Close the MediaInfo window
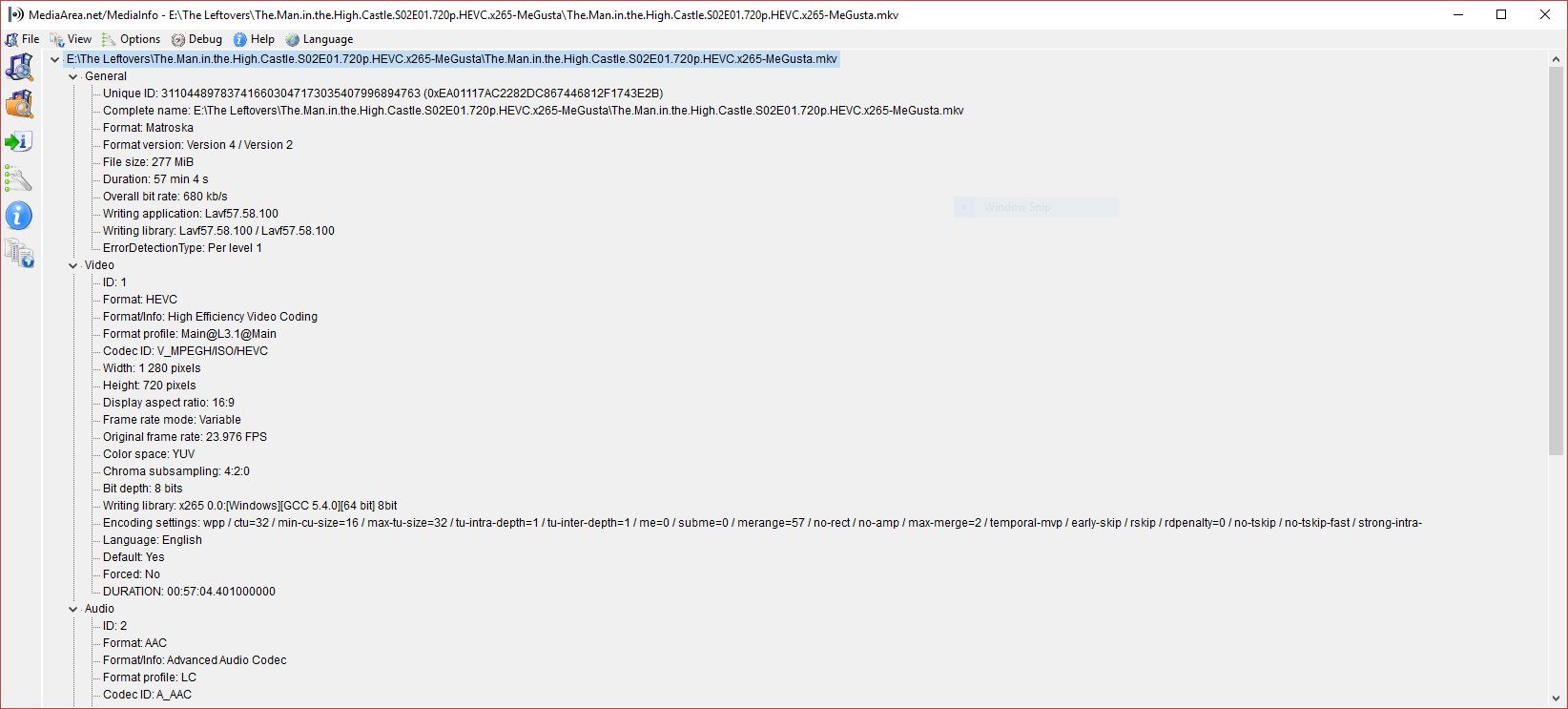This screenshot has width=1568, height=709. pos(1545,14)
